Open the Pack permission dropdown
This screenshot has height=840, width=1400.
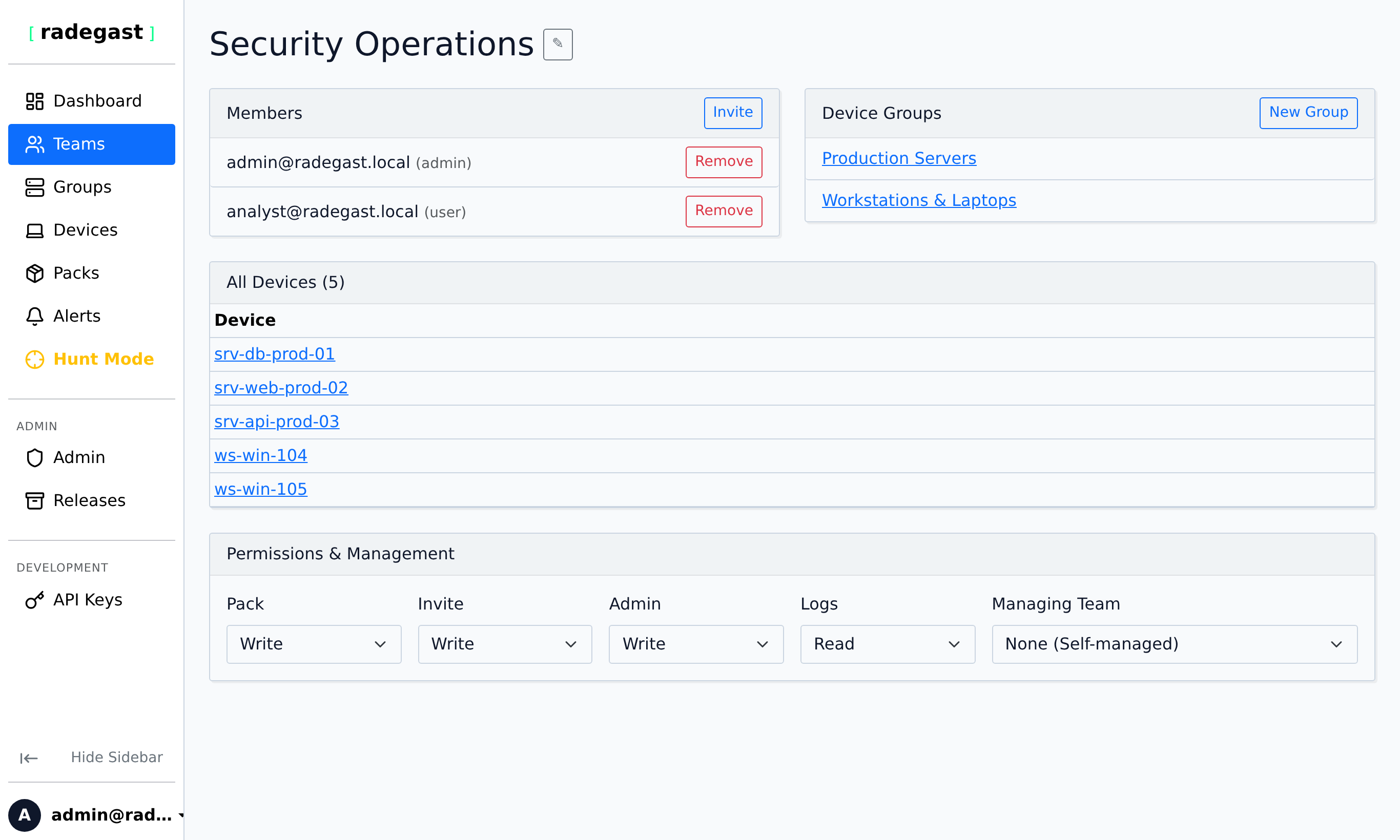tap(314, 644)
